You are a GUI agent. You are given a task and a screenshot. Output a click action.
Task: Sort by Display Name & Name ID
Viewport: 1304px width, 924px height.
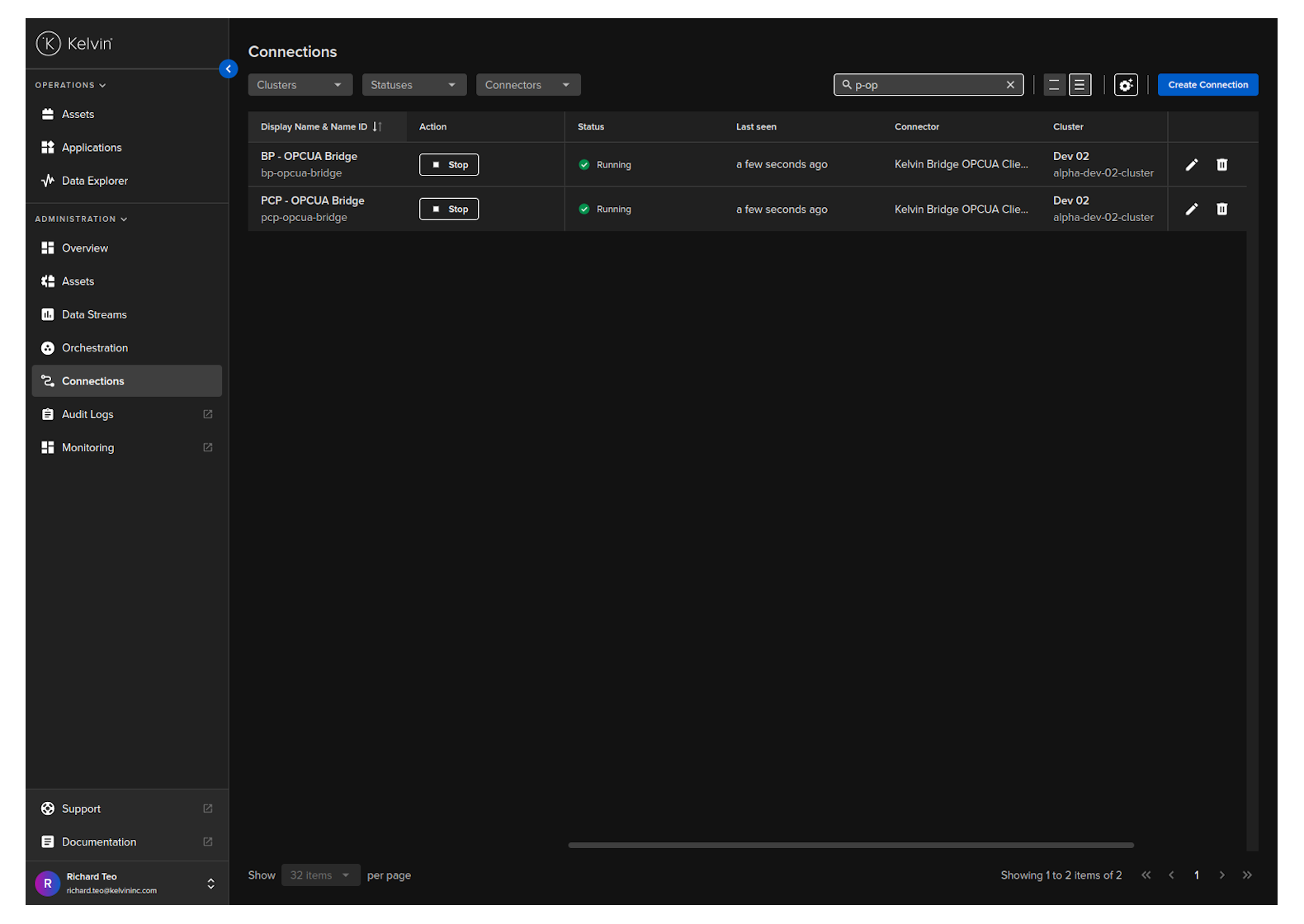coord(376,127)
